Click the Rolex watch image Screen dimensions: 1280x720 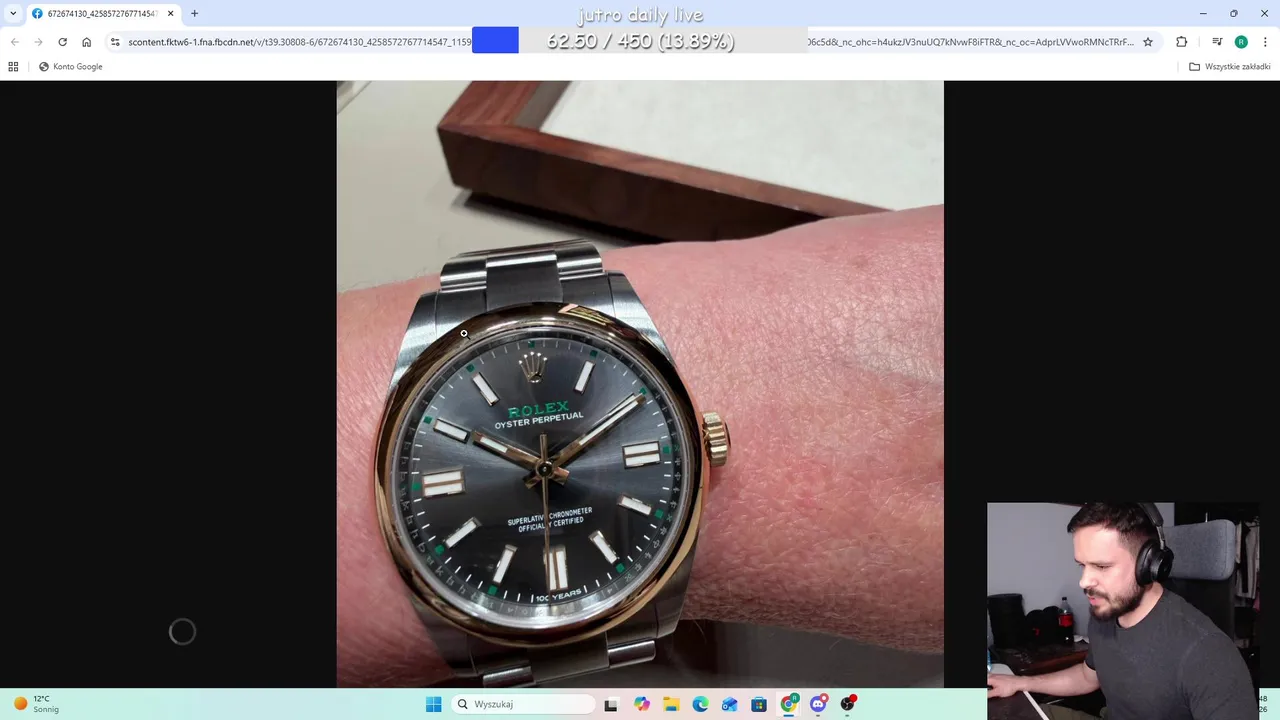[640, 384]
